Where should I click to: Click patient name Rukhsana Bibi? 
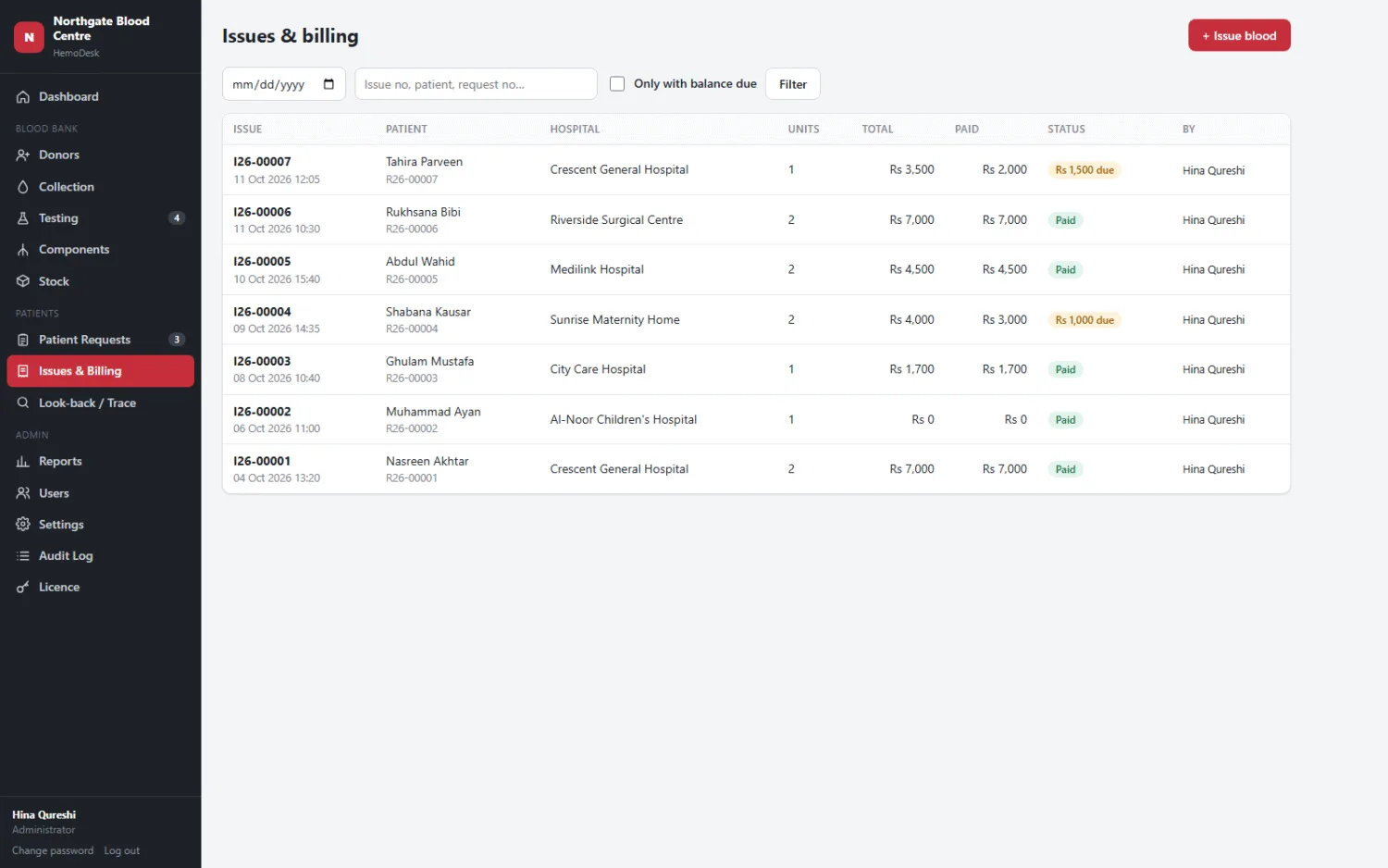423,212
